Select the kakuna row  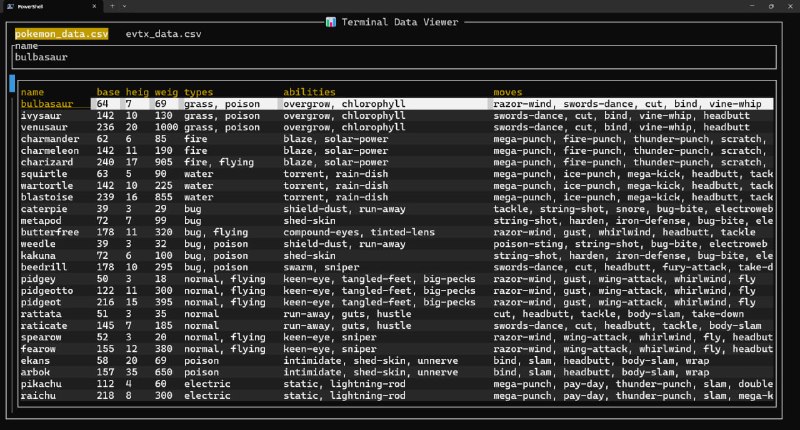(397, 256)
